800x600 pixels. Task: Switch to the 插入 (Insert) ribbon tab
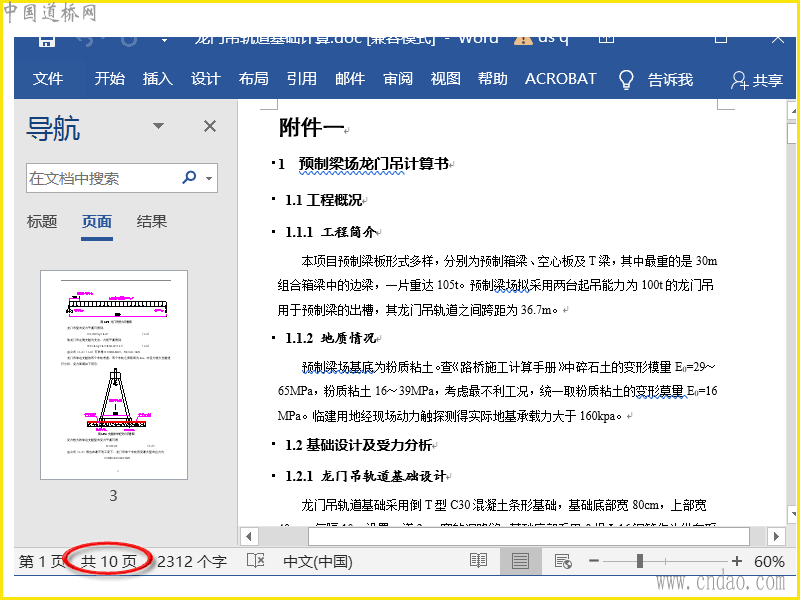coord(158,79)
